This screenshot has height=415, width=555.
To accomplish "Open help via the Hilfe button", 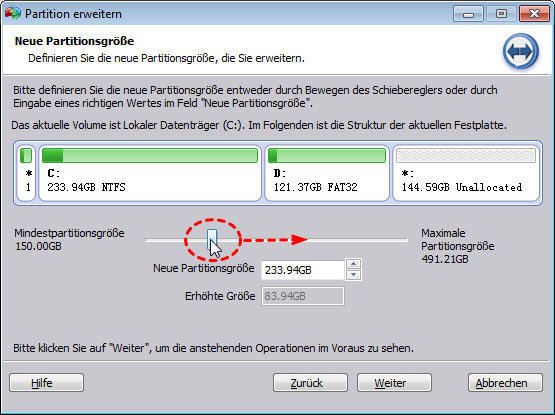I will tap(46, 383).
